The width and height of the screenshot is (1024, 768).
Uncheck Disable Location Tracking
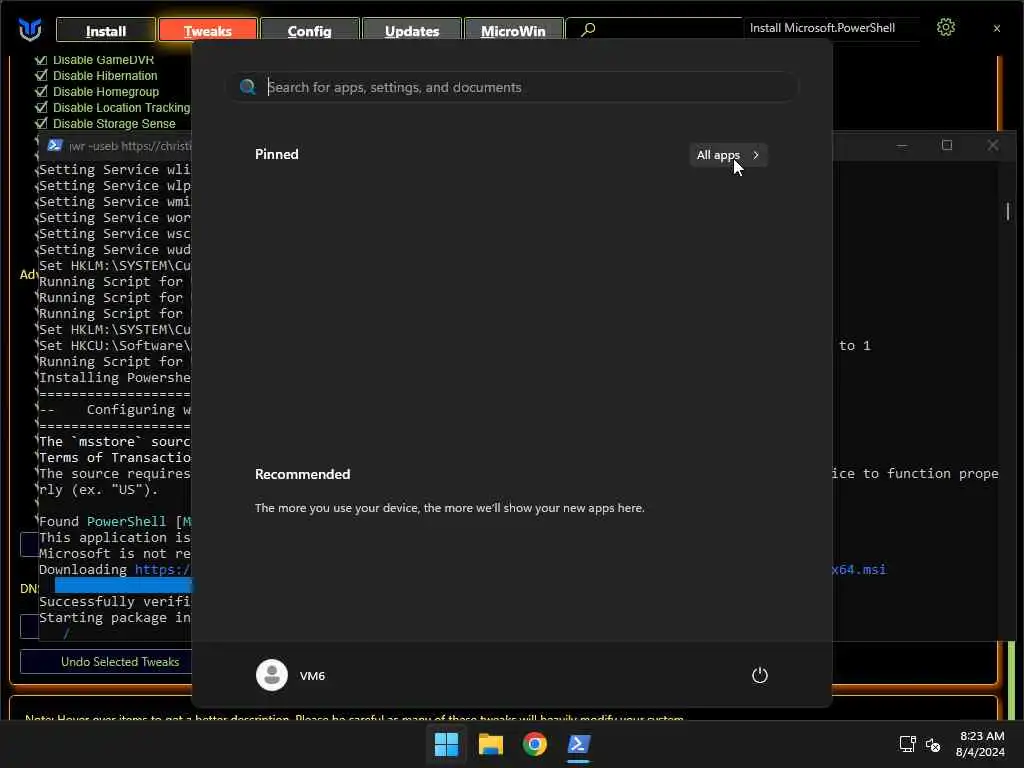click(x=41, y=107)
